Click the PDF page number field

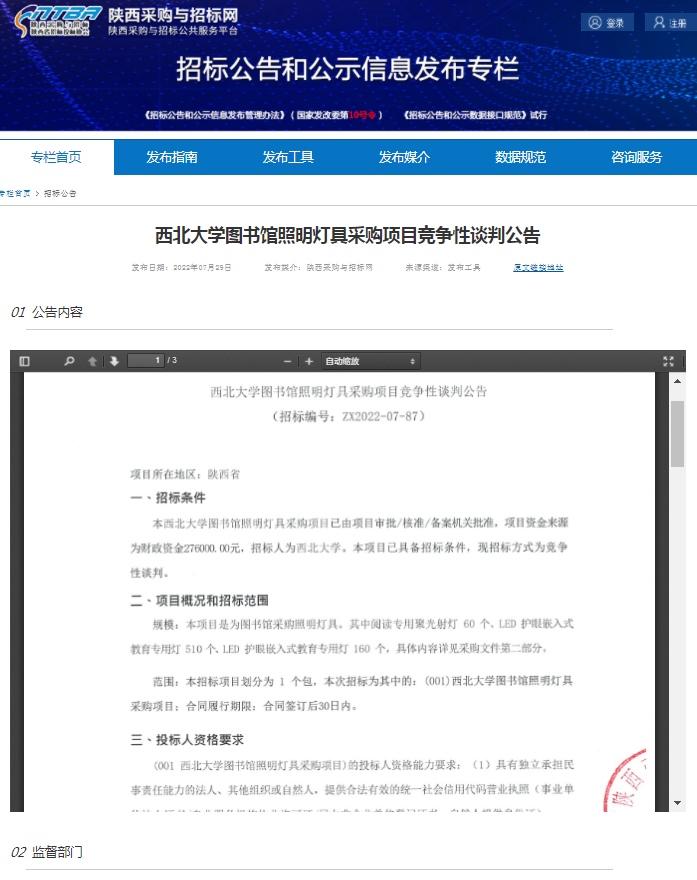[x=146, y=361]
